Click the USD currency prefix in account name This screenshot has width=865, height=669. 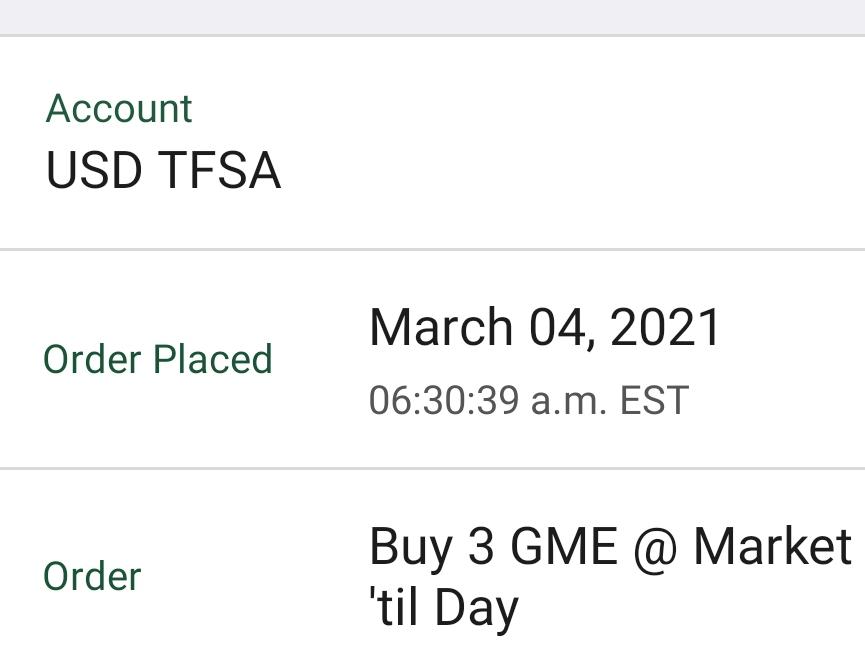pyautogui.click(x=94, y=170)
